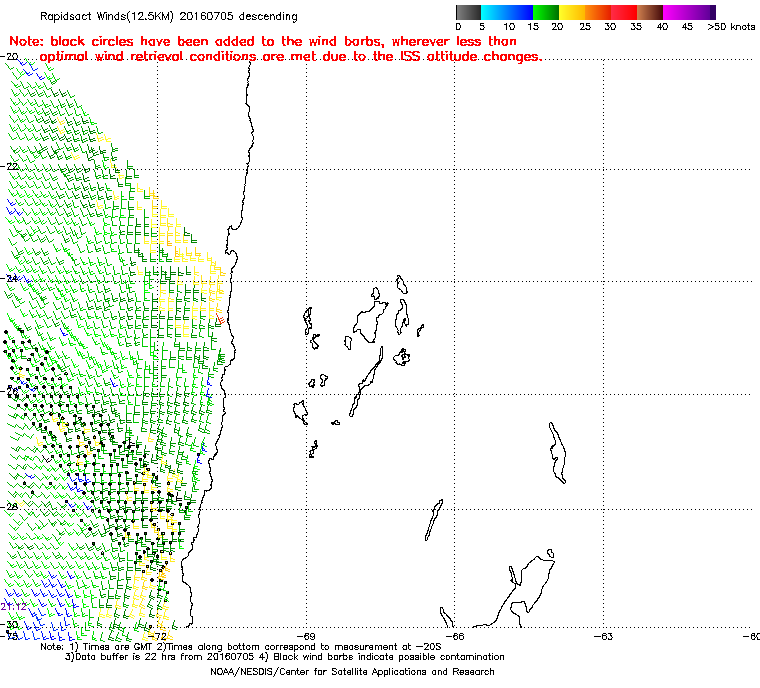Image resolution: width=760 pixels, height=688 pixels.
Task: Select the green 15-20 knots legend segment
Action: [546, 12]
